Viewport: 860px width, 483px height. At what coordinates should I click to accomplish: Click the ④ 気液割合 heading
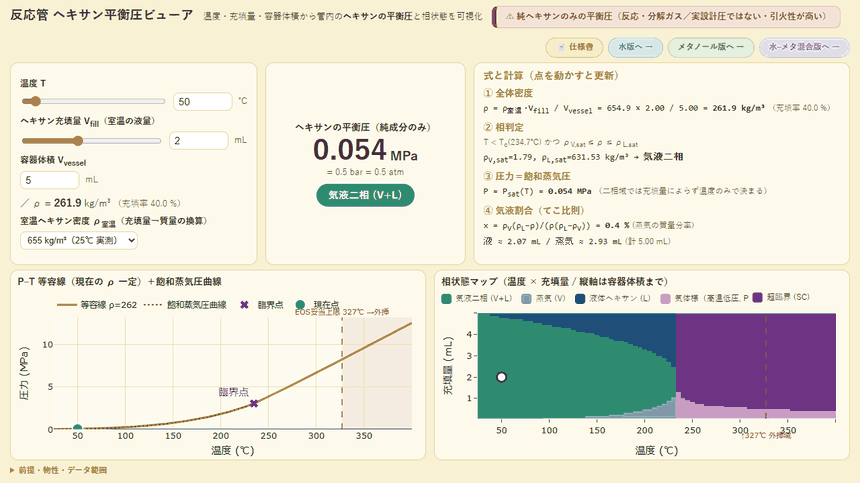[x=534, y=210]
